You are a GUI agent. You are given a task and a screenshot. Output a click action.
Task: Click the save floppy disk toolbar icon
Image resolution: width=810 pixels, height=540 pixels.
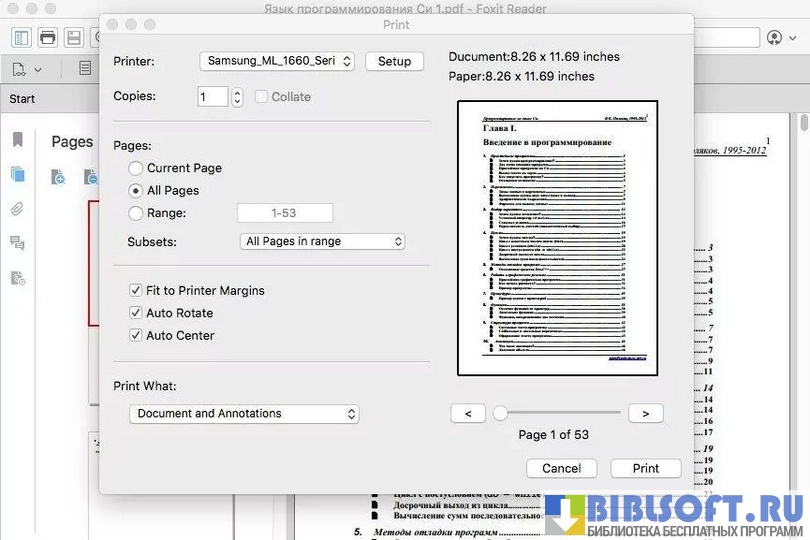(x=73, y=38)
